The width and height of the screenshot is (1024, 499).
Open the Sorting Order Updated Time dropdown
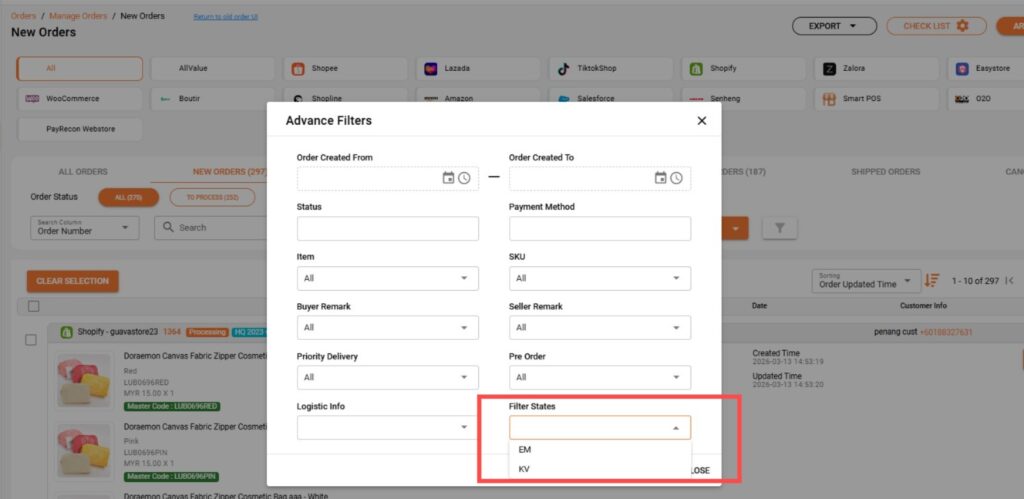(x=866, y=281)
